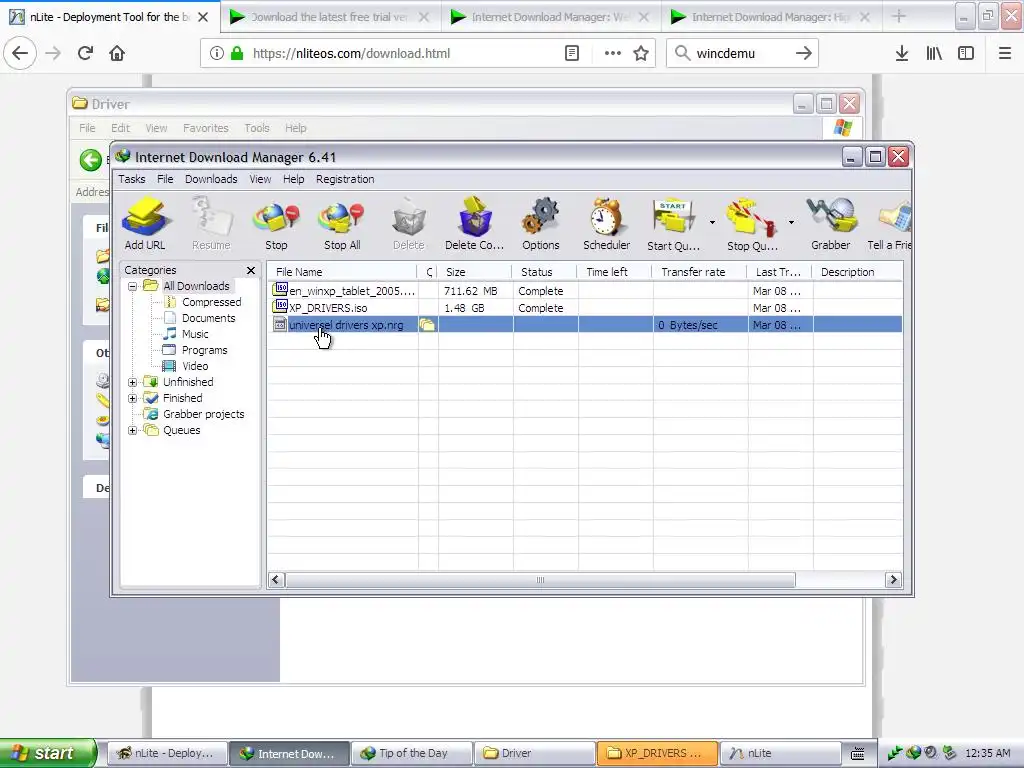The height and width of the screenshot is (768, 1024).
Task: Switch to nLite taskbar item
Action: [780, 753]
